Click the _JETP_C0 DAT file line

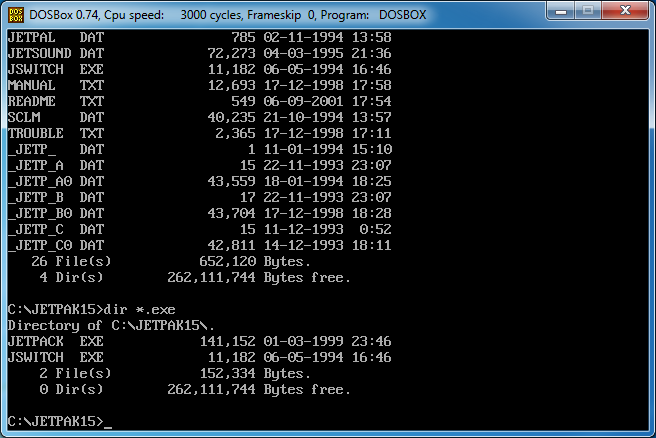click(x=178, y=245)
